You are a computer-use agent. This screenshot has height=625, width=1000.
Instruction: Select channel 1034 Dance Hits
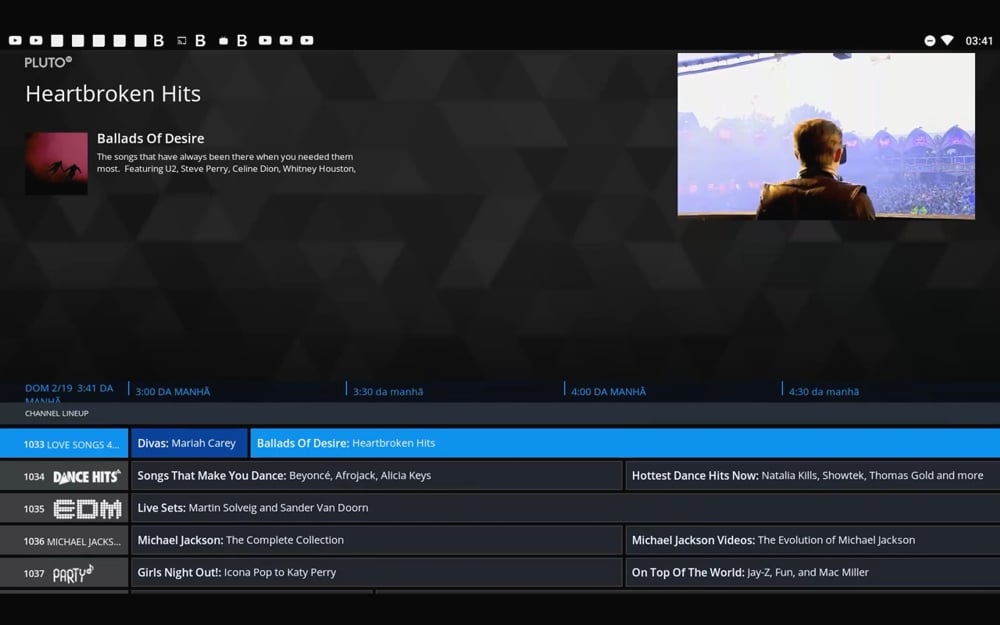point(64,476)
